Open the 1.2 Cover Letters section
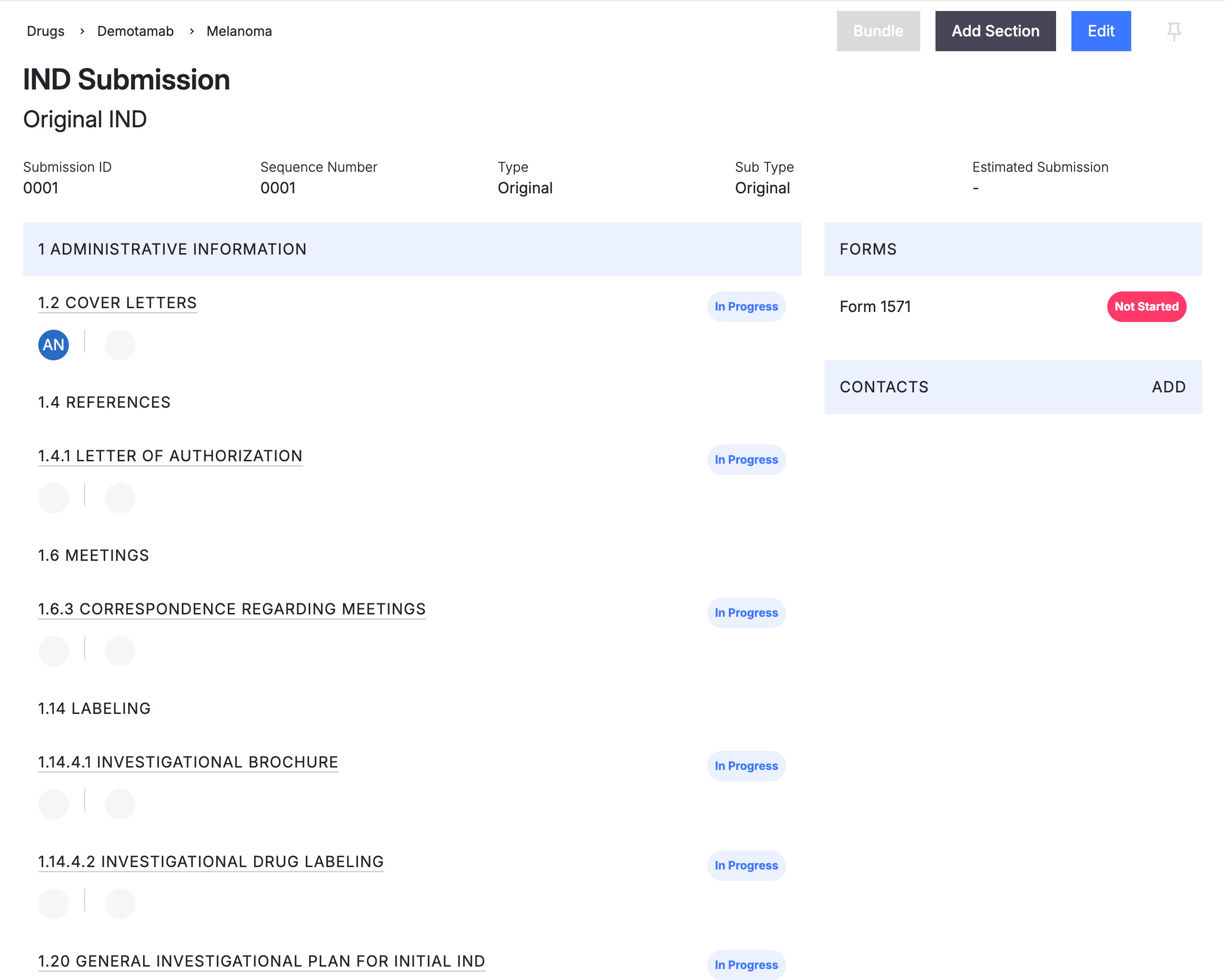 pos(117,303)
